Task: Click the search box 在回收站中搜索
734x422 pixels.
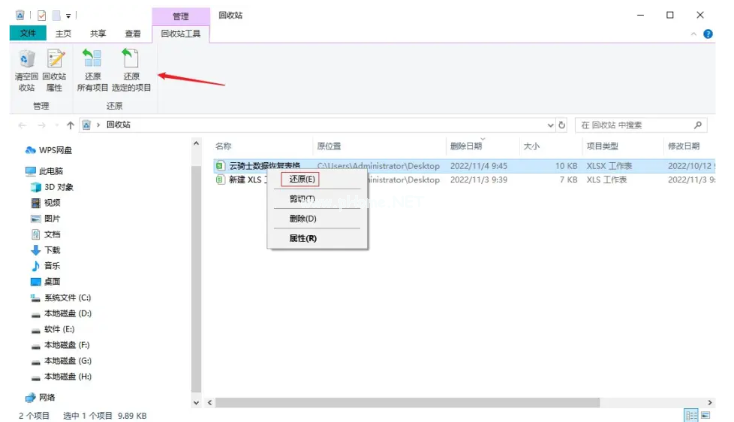Action: click(x=640, y=125)
